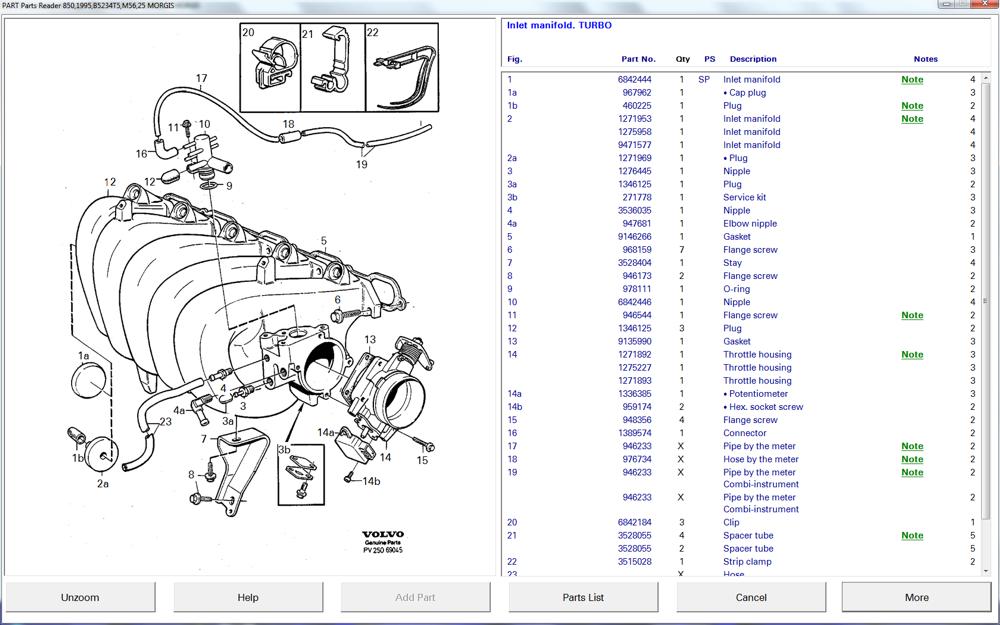1000x625 pixels.
Task: Open Note for Throttle housing 1271892
Action: (x=912, y=355)
